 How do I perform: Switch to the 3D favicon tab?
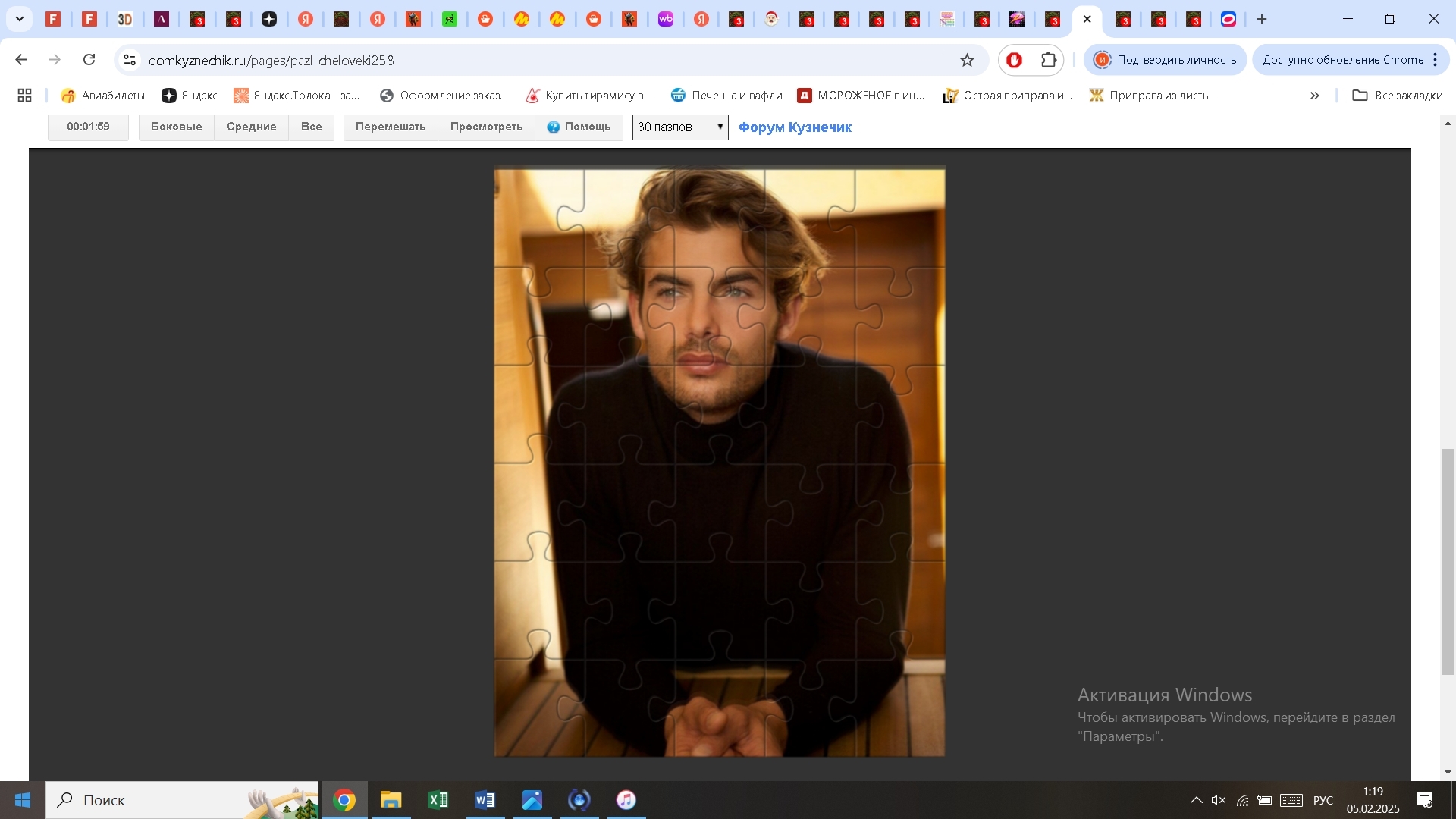pos(125,19)
